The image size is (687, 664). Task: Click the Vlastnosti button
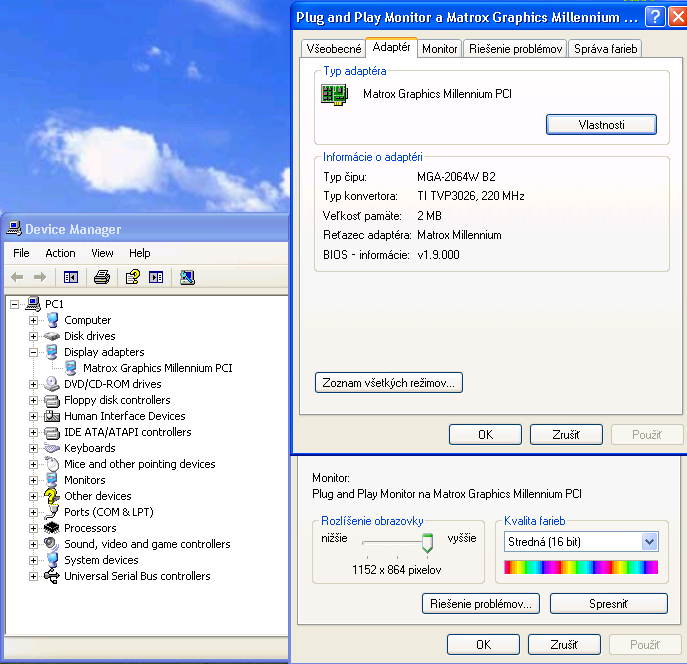click(601, 124)
